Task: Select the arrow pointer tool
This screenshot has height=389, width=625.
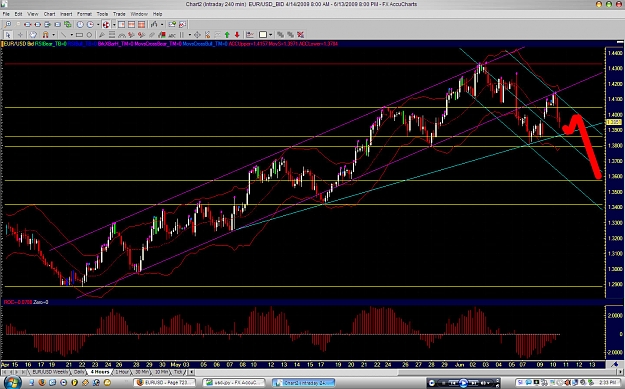Action: coord(8,35)
